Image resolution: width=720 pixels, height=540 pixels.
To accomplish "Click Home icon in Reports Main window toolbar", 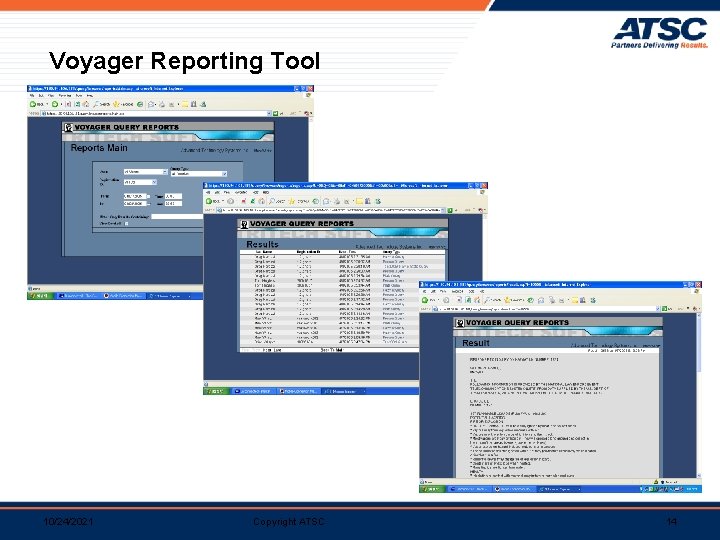I will [85, 104].
